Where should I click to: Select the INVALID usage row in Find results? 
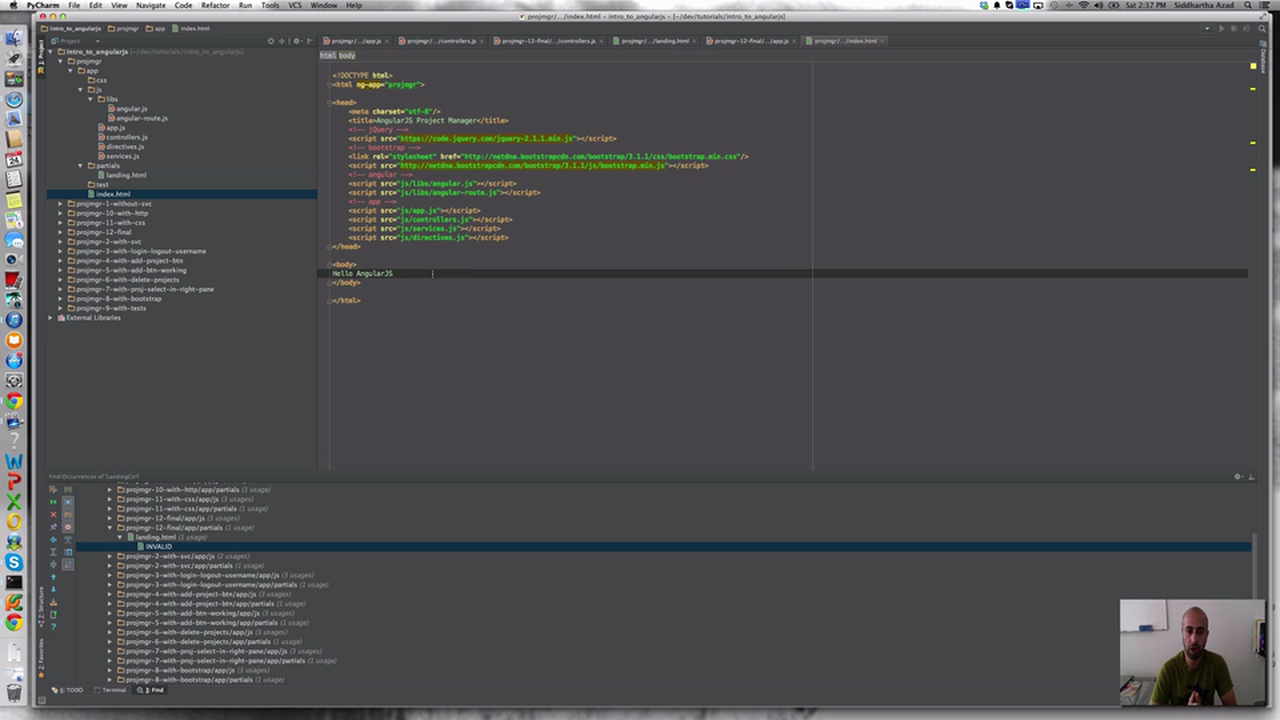(663, 547)
